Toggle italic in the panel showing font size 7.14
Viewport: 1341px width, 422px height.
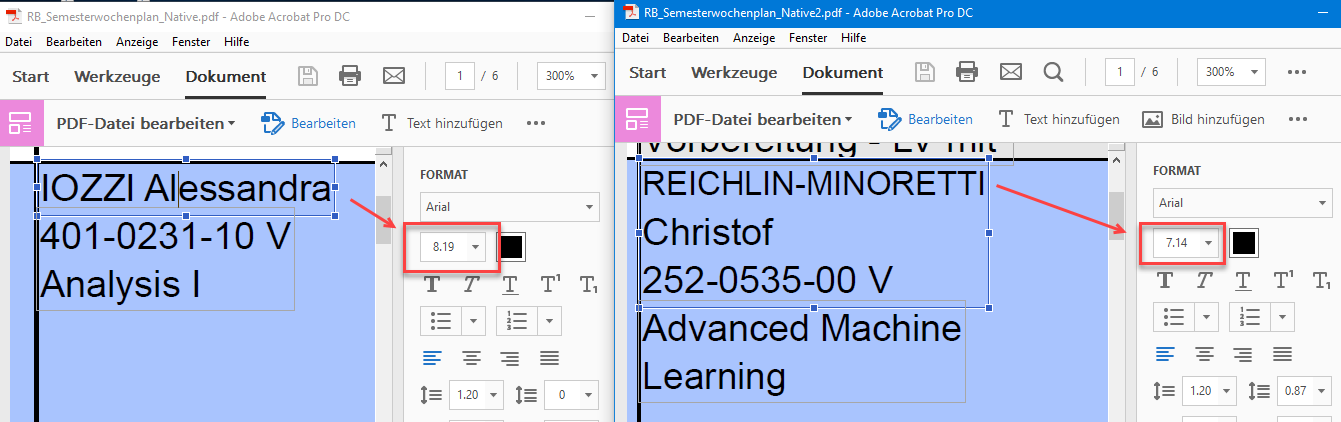click(x=1205, y=279)
